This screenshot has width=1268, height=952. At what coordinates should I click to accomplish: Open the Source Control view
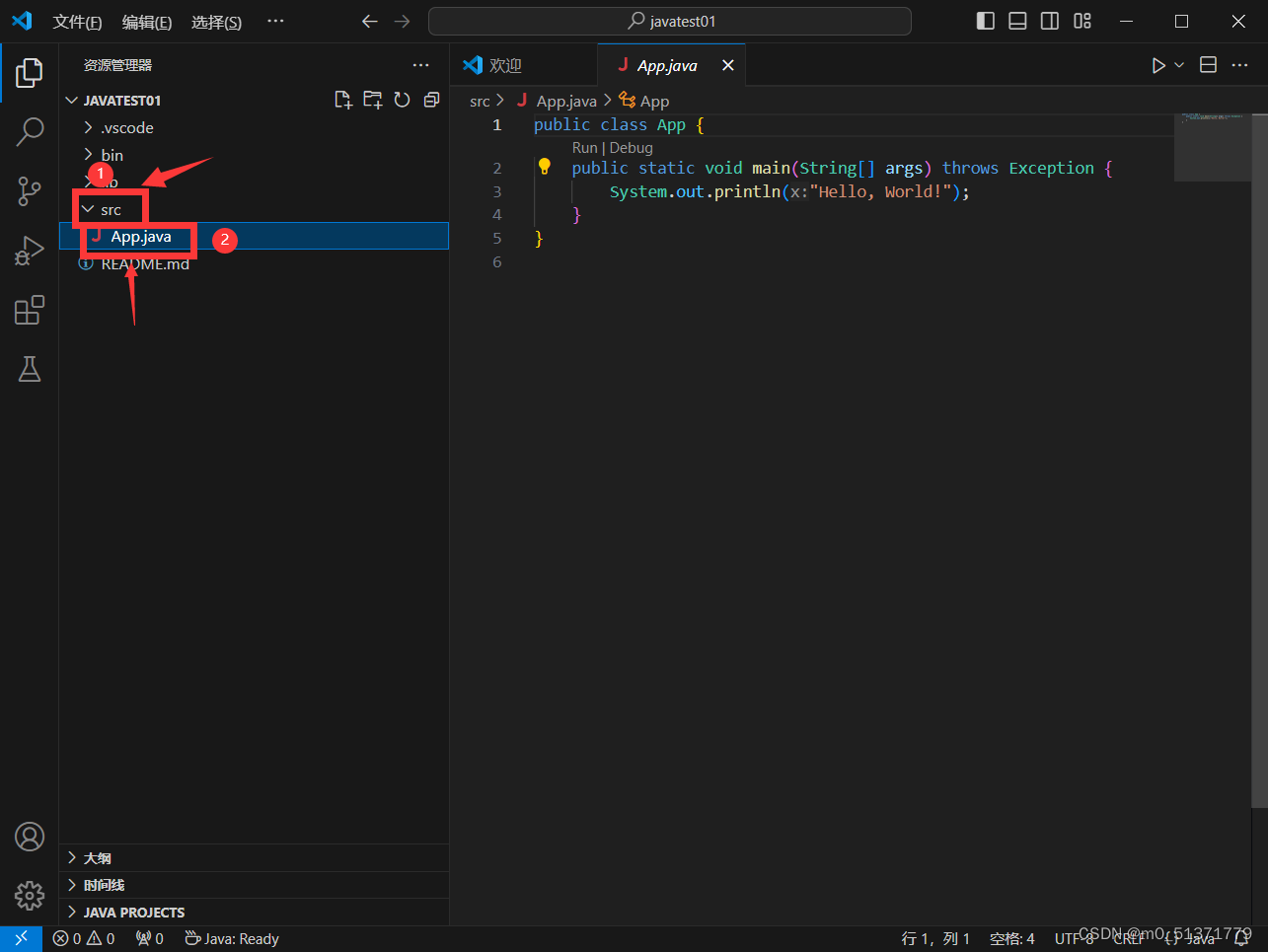pos(30,191)
